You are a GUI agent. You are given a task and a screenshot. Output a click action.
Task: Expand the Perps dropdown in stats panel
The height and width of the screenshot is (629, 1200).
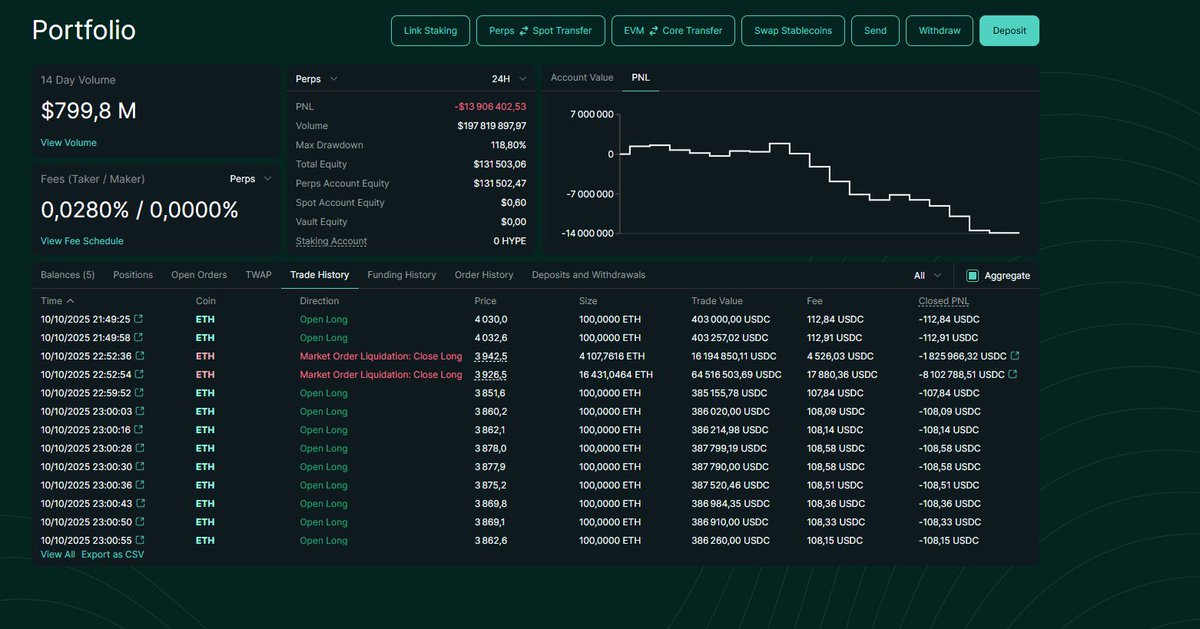[x=317, y=78]
